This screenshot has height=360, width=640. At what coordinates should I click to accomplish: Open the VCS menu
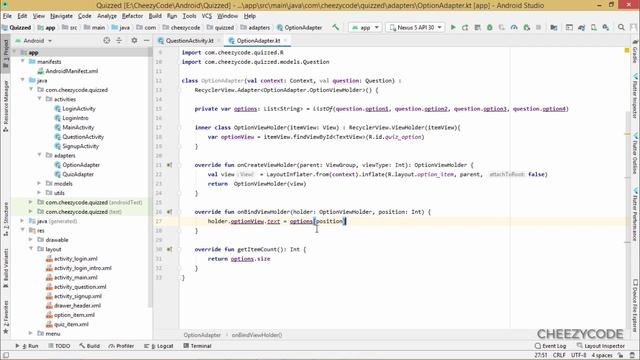(207, 16)
